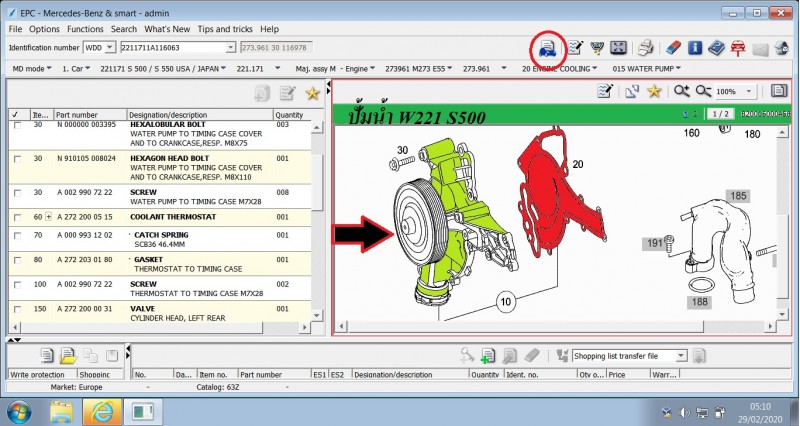Open the 100% zoom level dropdown
The width and height of the screenshot is (800, 426).
(748, 91)
